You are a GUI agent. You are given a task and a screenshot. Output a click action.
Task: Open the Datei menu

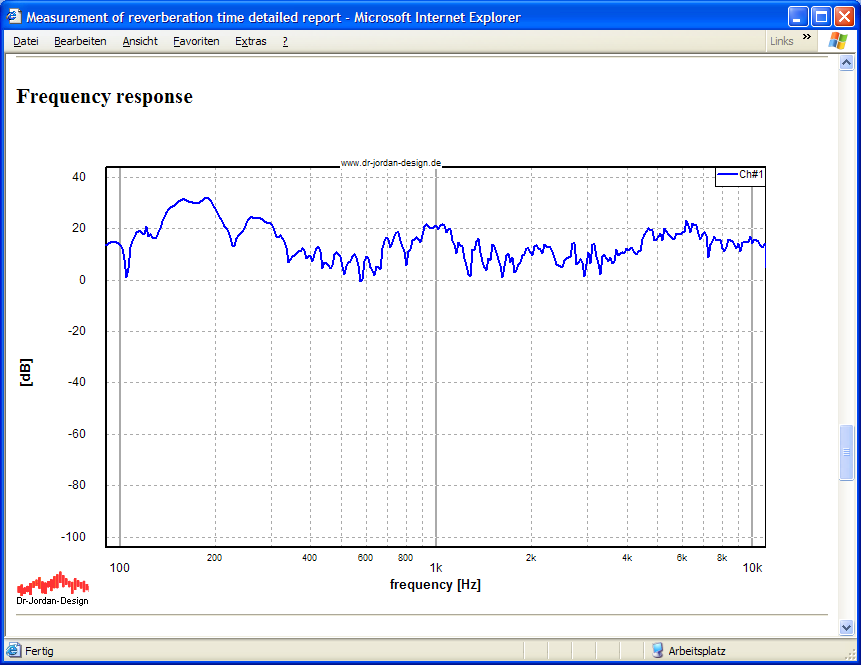click(x=26, y=41)
